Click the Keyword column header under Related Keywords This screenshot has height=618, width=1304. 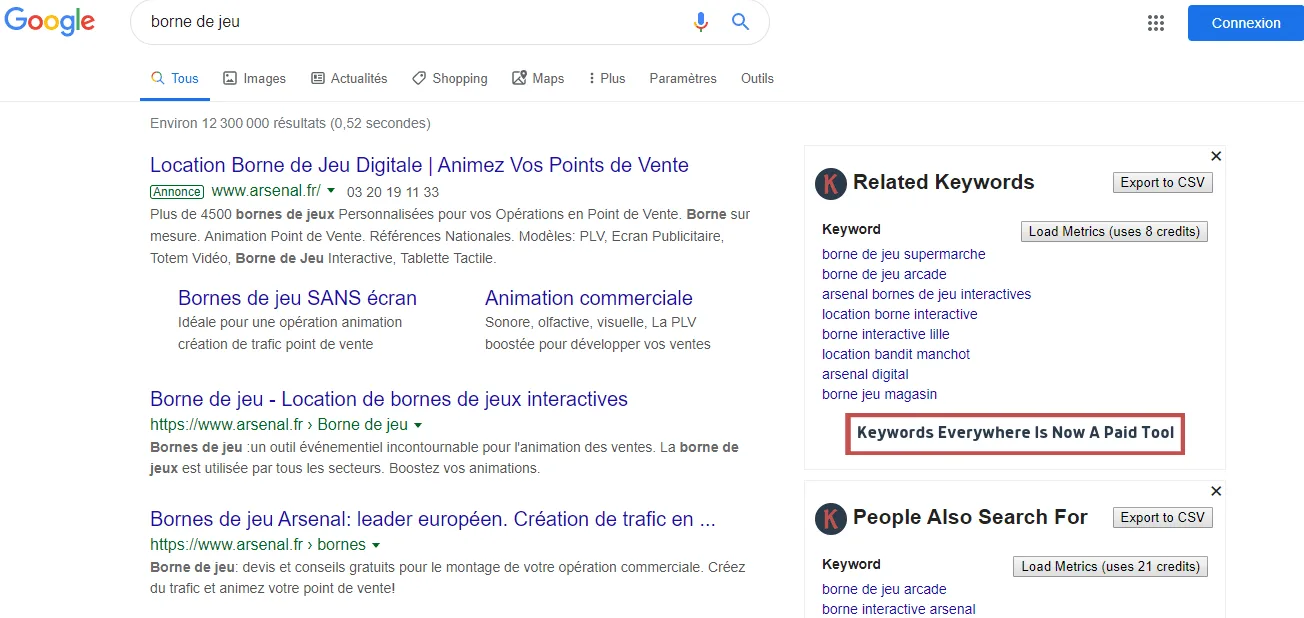tap(851, 229)
